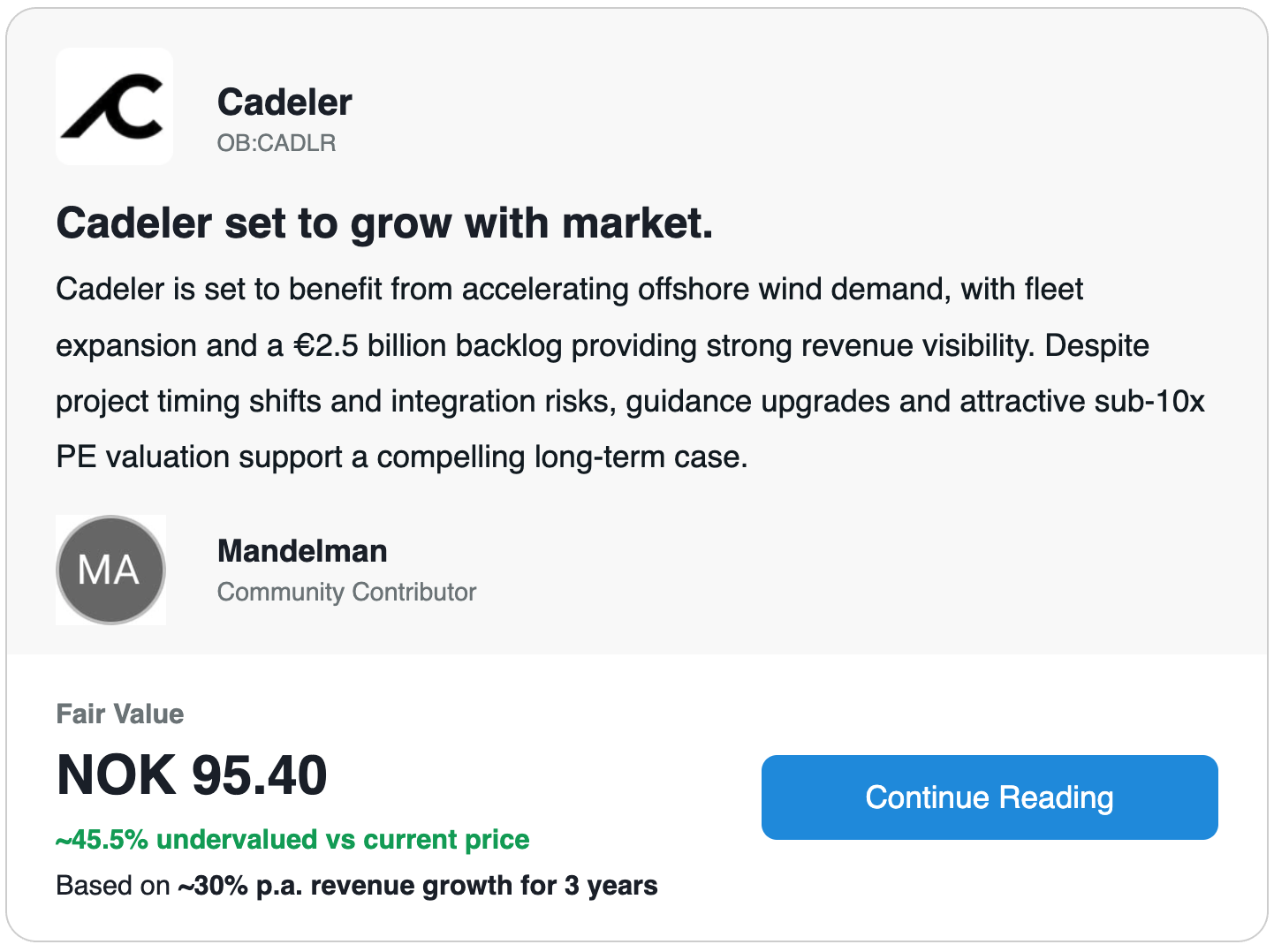The width and height of the screenshot is (1274, 952).
Task: Open the Mandelman author profile name
Action: (x=302, y=551)
